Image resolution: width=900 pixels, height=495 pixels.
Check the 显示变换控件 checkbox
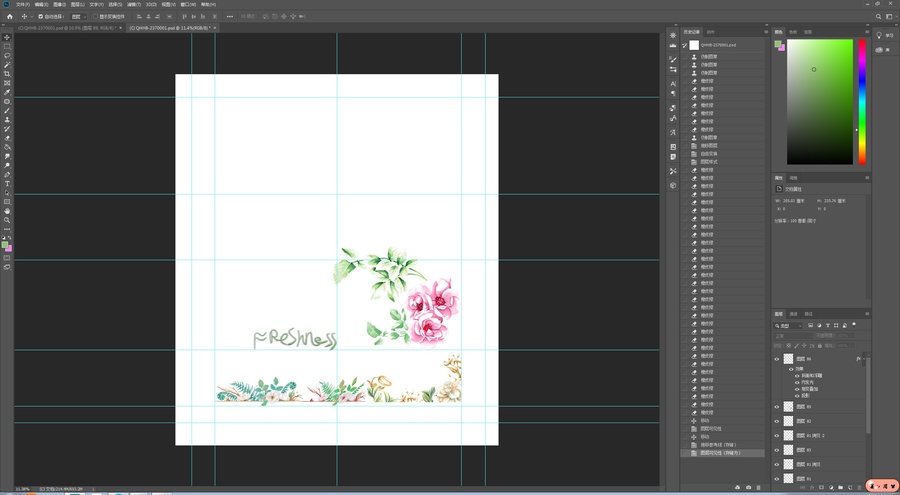(95, 17)
